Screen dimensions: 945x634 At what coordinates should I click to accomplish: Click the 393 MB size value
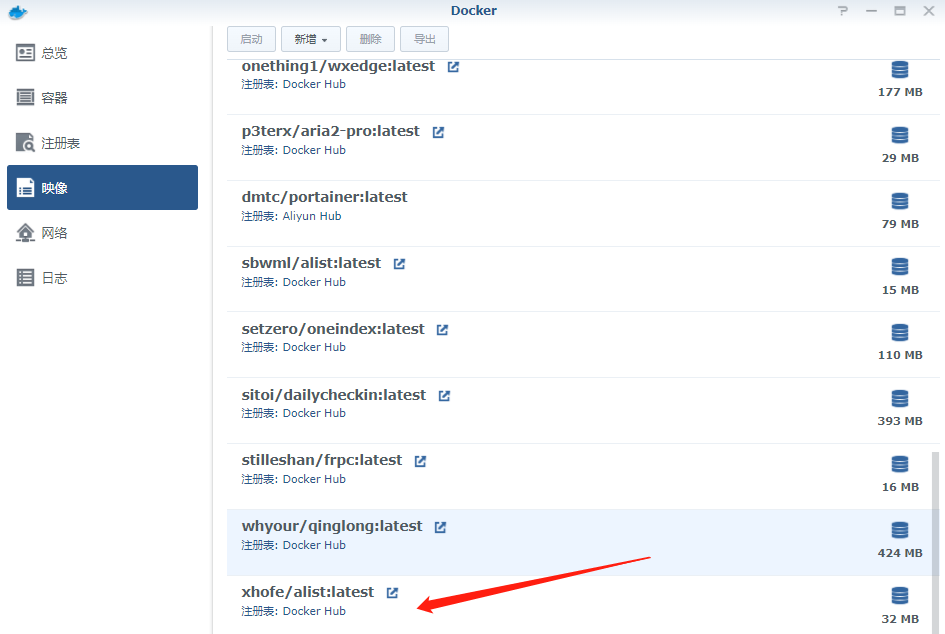tap(900, 421)
